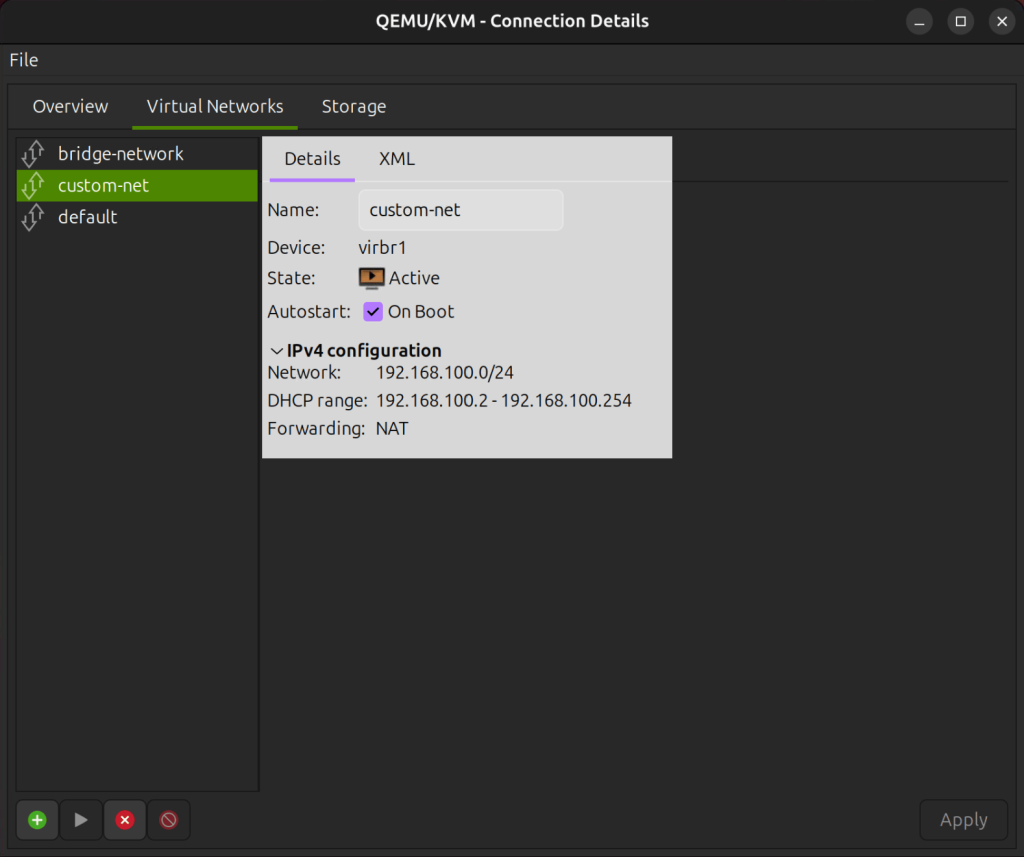Screen dimensions: 1024x857
Task: Add a new virtual network with the plus icon
Action: coord(37,819)
